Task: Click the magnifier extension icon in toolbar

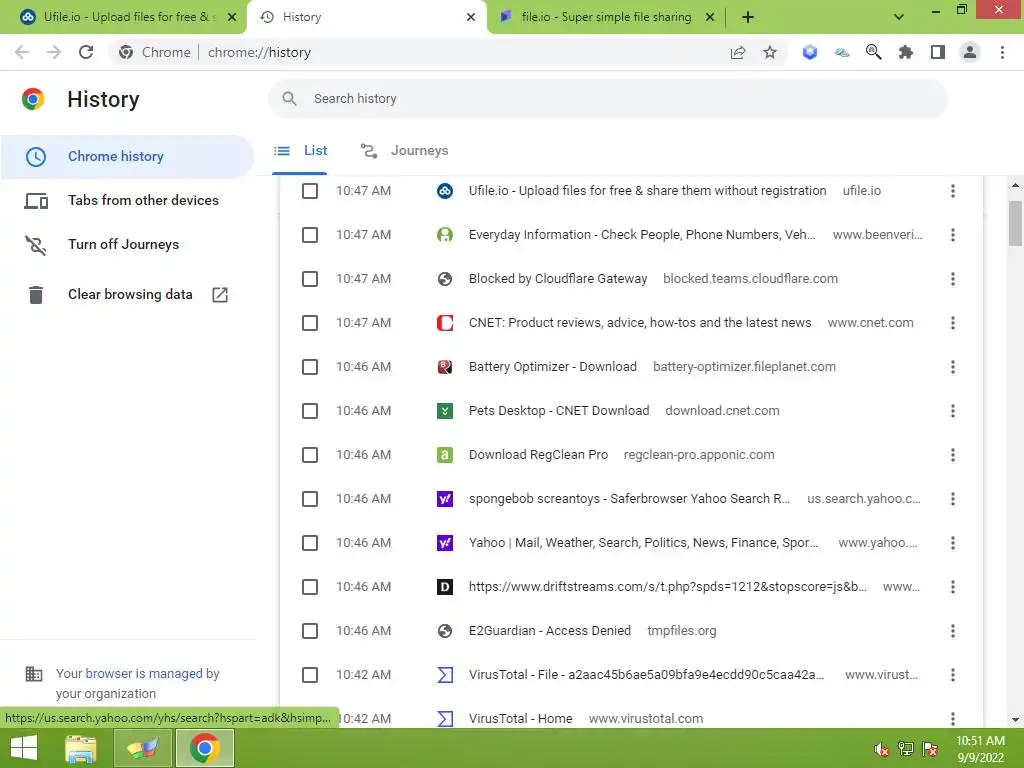Action: (874, 52)
